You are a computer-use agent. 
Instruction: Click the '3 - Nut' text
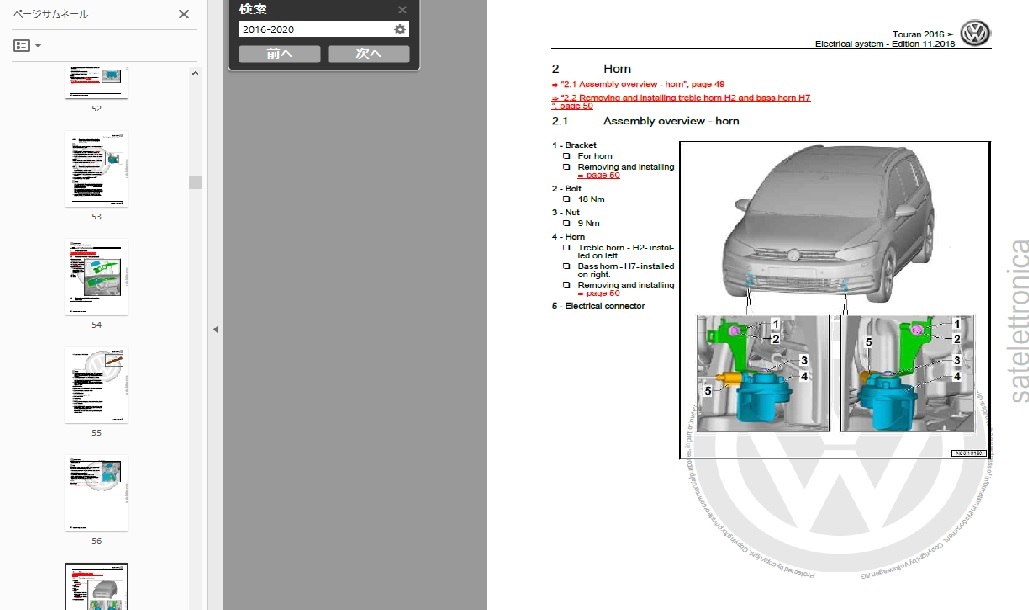566,212
